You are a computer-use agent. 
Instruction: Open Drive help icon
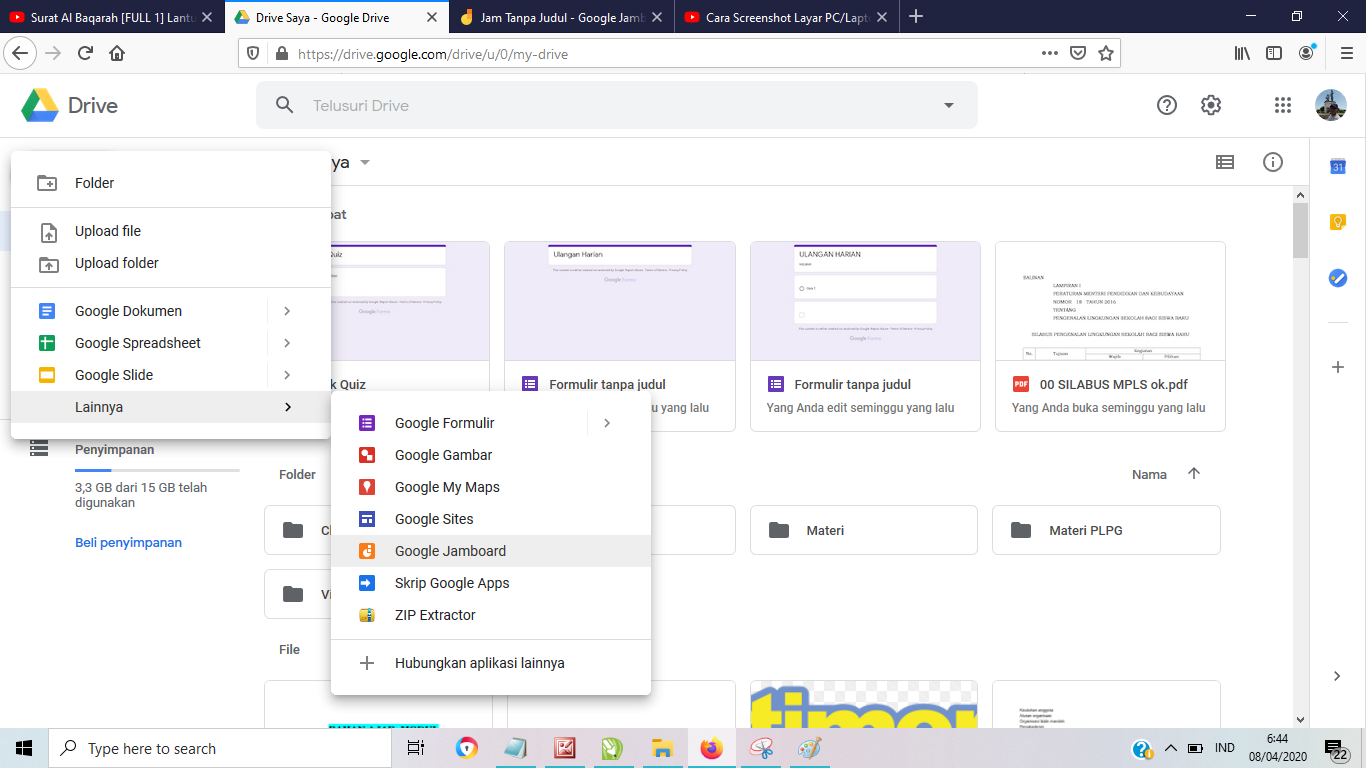point(1167,105)
